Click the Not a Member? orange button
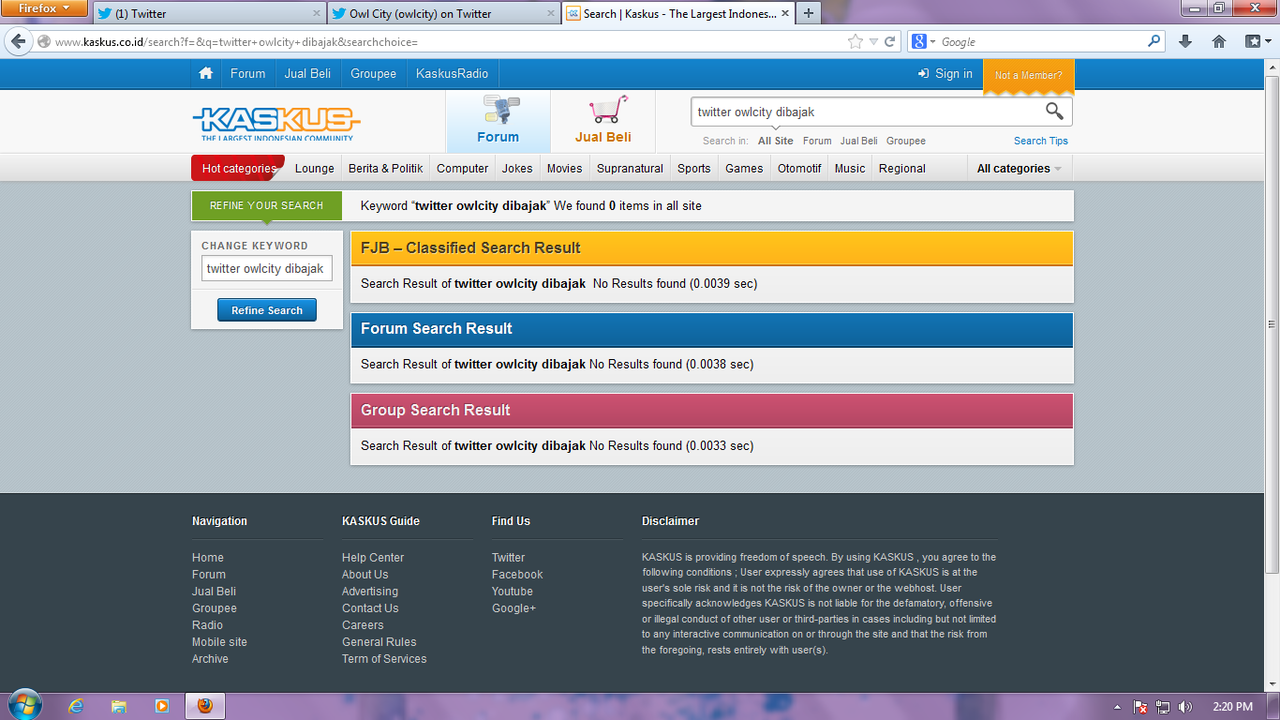1280x720 pixels. (1029, 76)
